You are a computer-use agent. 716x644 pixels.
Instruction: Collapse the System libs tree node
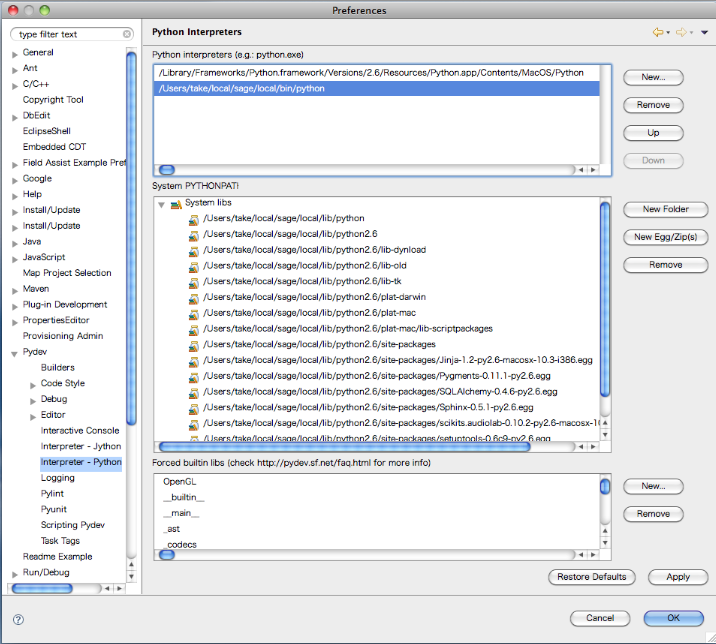[x=161, y=204]
